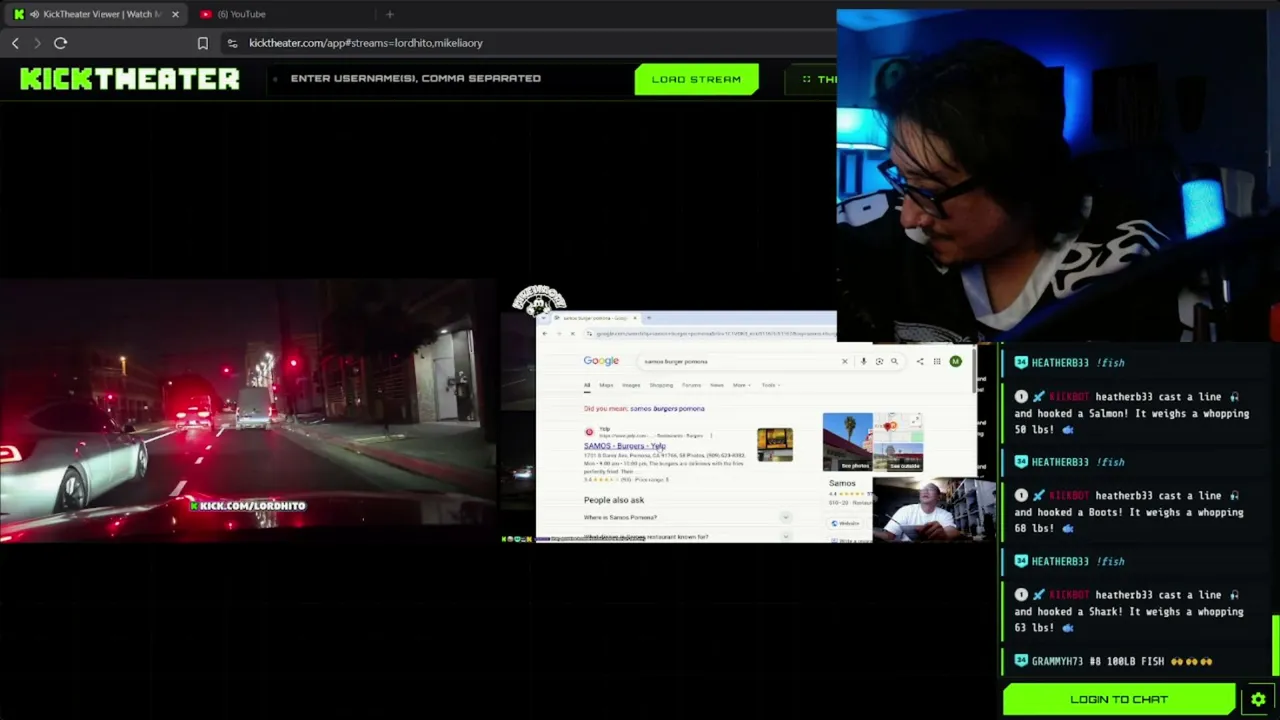Screen dimensions: 1280x720
Task: Switch to the YouTube browser tab
Action: (241, 14)
